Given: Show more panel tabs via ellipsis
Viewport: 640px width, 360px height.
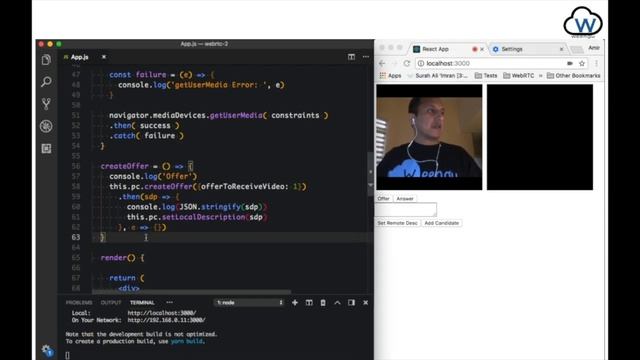Looking at the screenshot, I should pyautogui.click(x=169, y=302).
